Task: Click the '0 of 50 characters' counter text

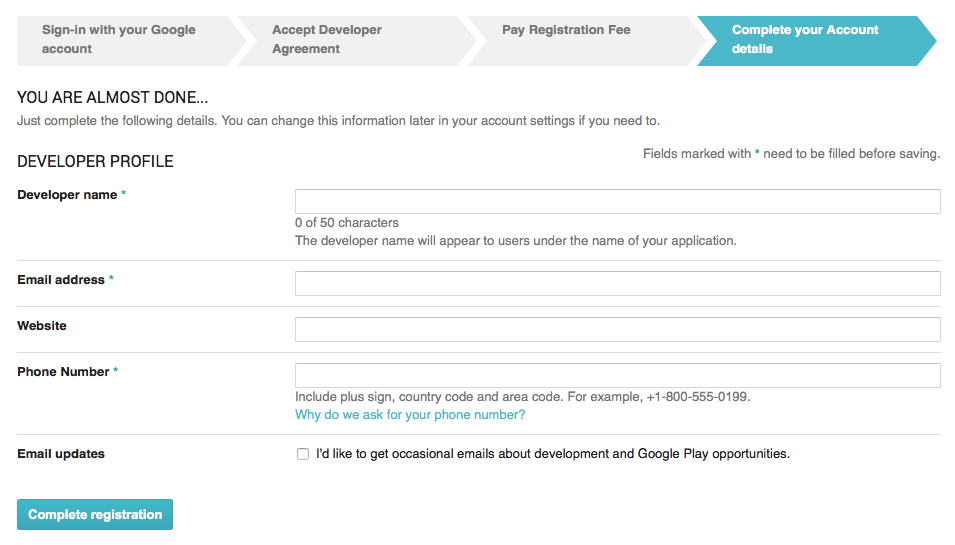Action: [347, 223]
